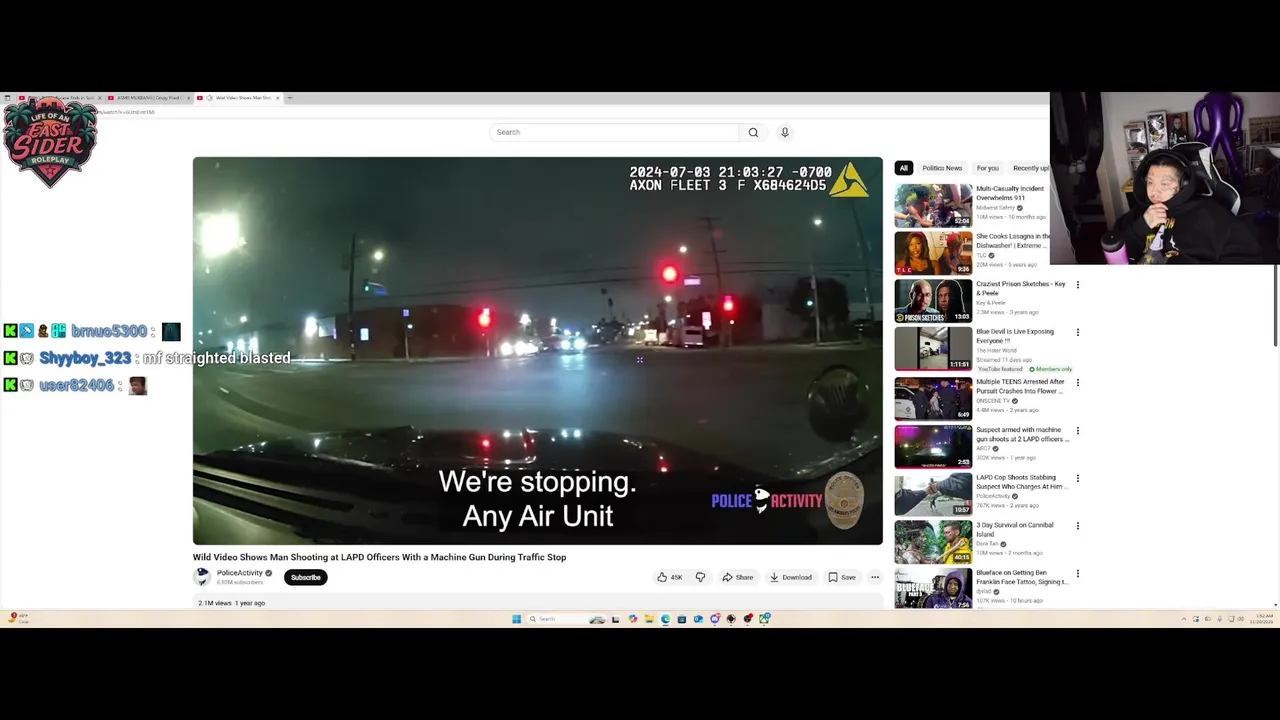Close the Wild Video Shows Man tab
1280x720 pixels.
(x=278, y=98)
